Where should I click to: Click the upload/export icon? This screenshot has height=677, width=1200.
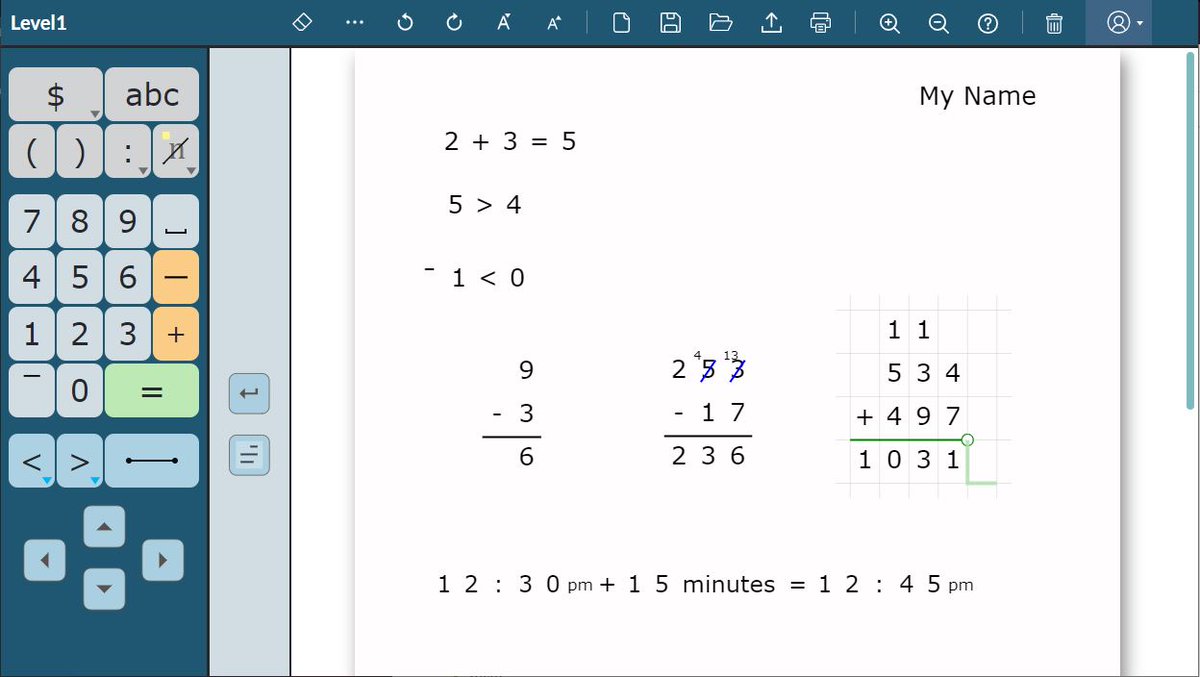click(771, 22)
